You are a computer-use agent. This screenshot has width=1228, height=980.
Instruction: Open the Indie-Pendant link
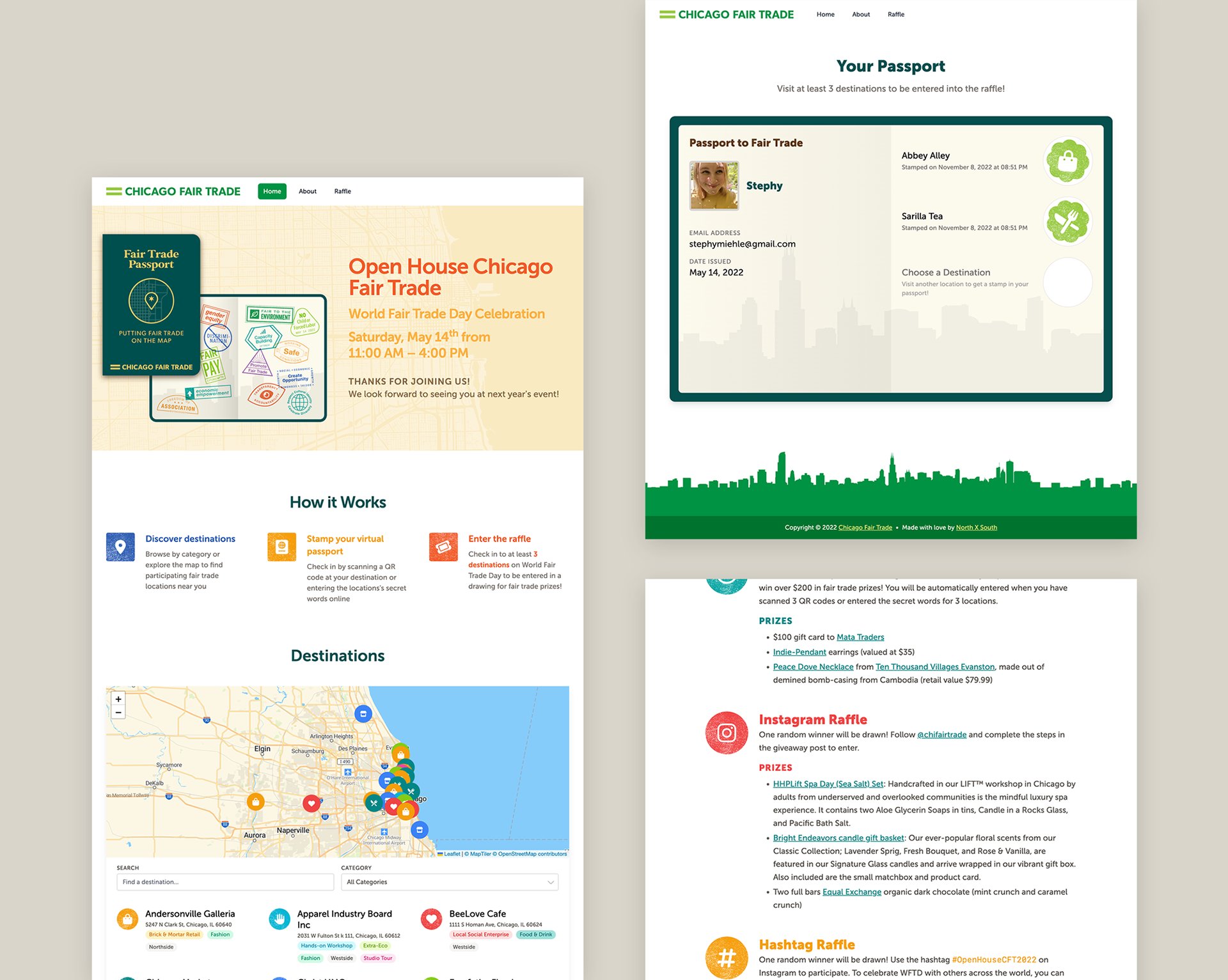coord(799,652)
